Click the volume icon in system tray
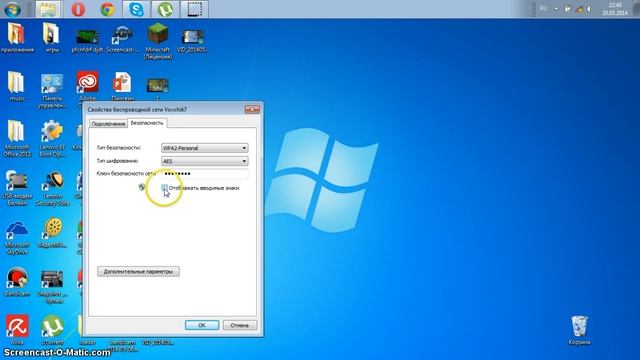Image resolution: width=640 pixels, height=360 pixels. point(590,9)
